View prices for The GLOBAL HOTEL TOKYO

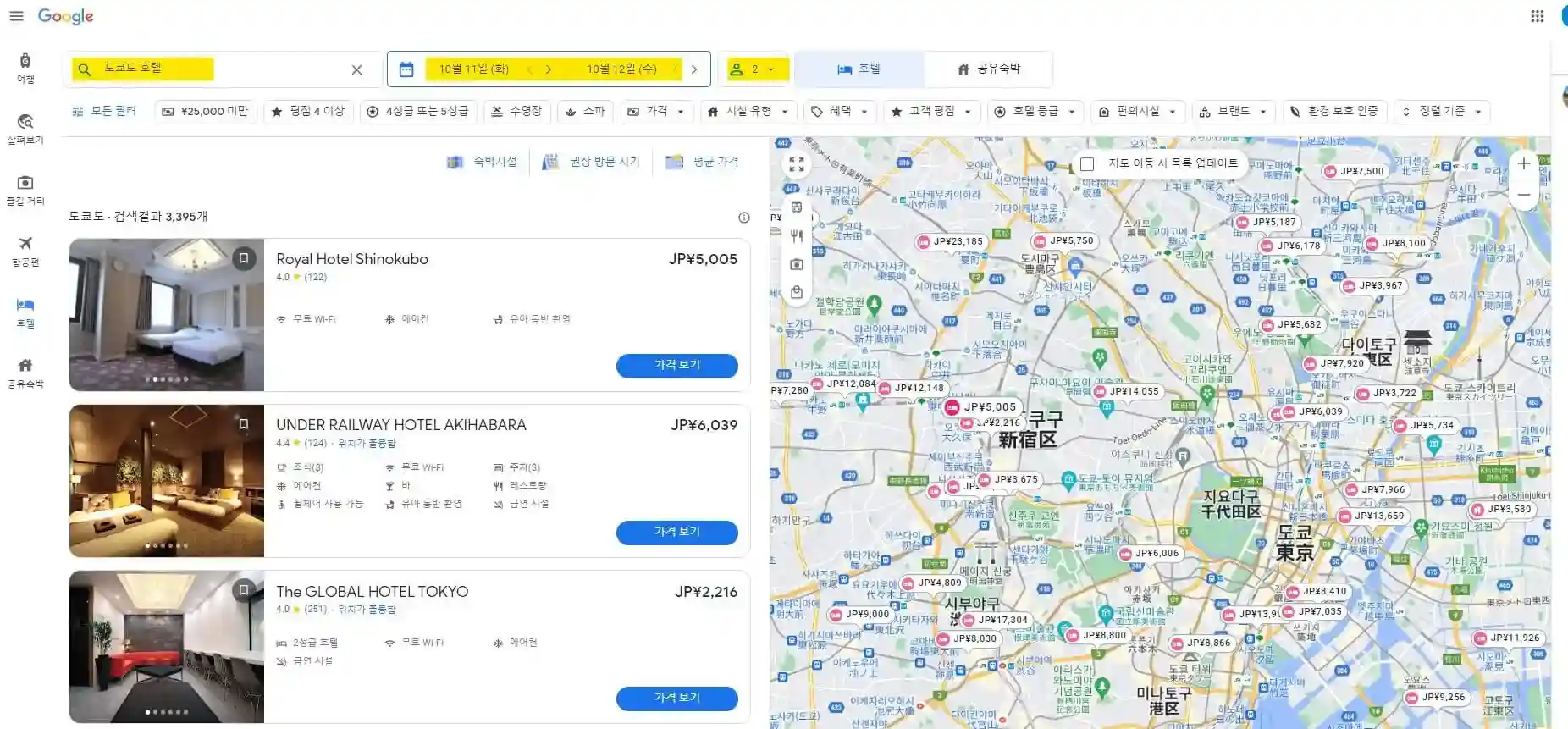click(x=677, y=698)
